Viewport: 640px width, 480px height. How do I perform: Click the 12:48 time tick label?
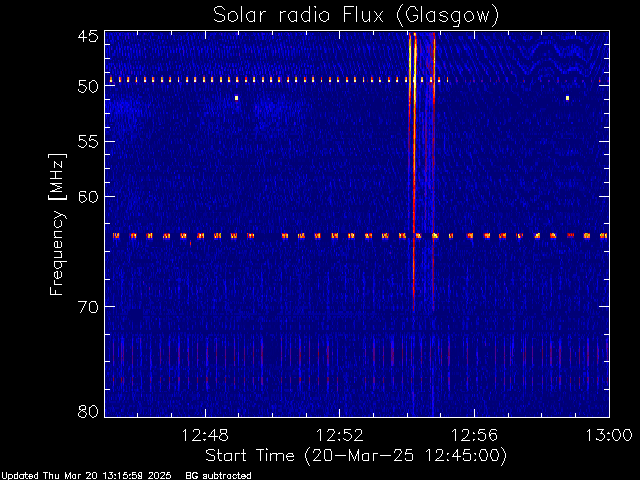[x=205, y=436]
